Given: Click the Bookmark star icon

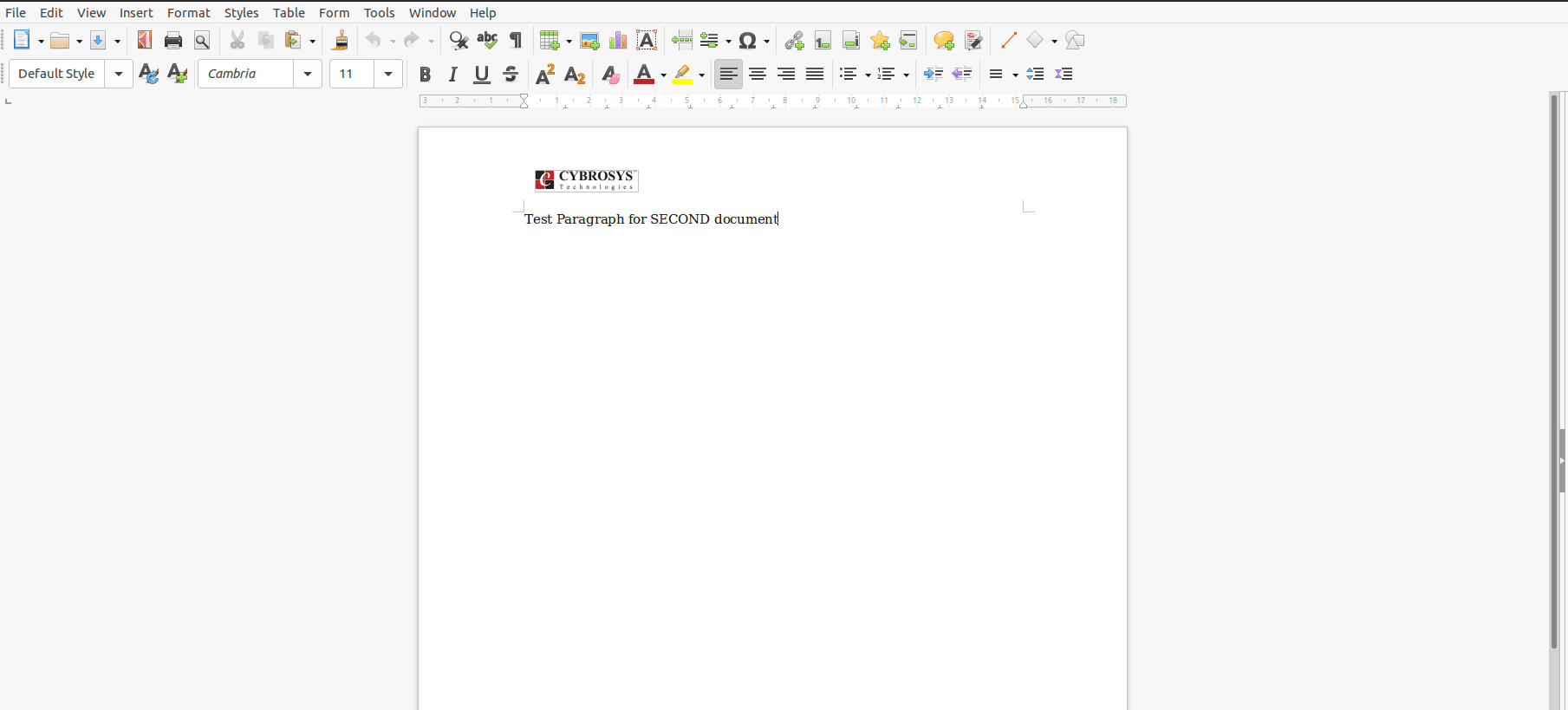Looking at the screenshot, I should pos(880,40).
